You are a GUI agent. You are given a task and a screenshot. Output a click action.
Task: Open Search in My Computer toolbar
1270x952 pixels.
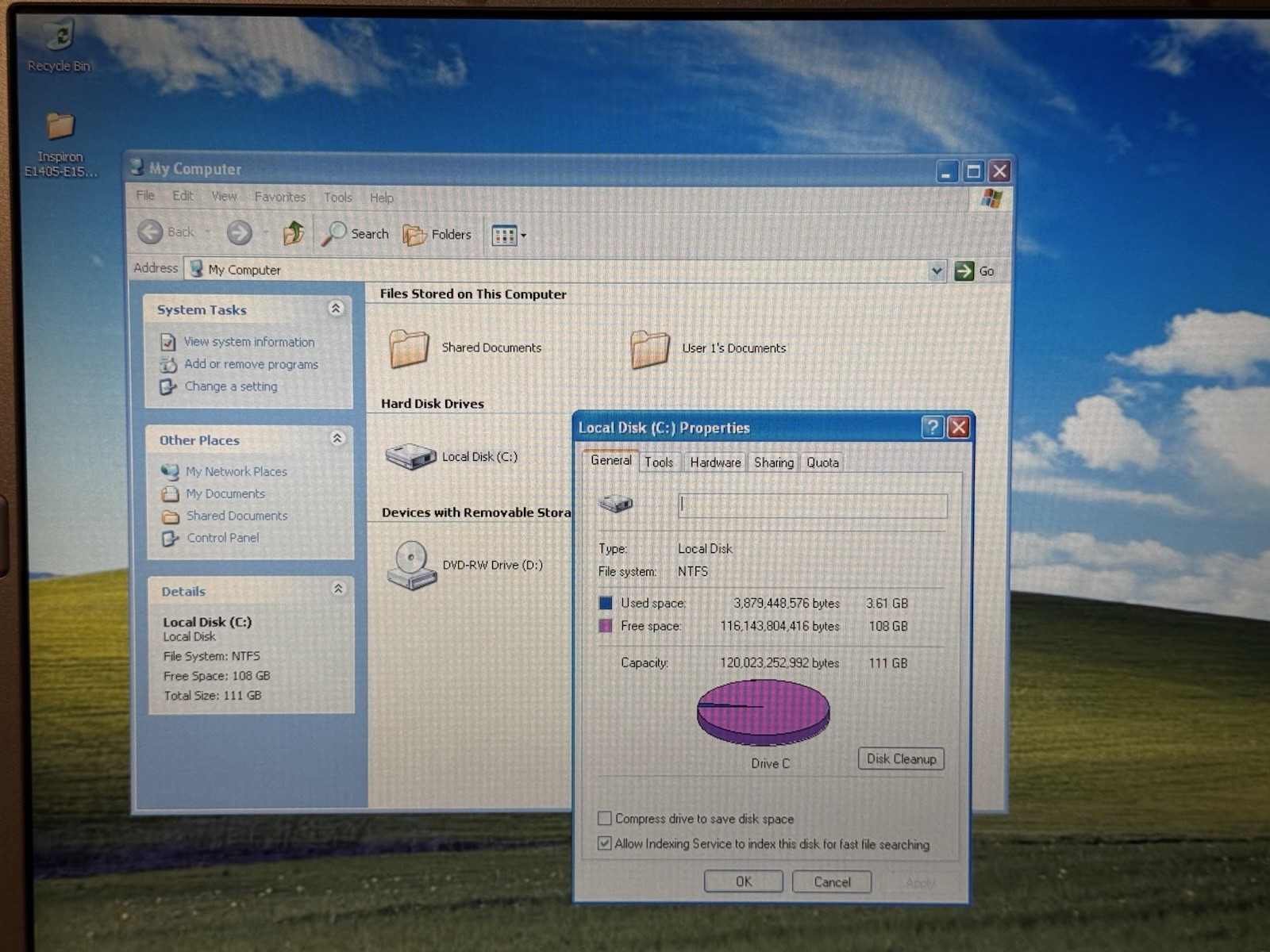[356, 234]
